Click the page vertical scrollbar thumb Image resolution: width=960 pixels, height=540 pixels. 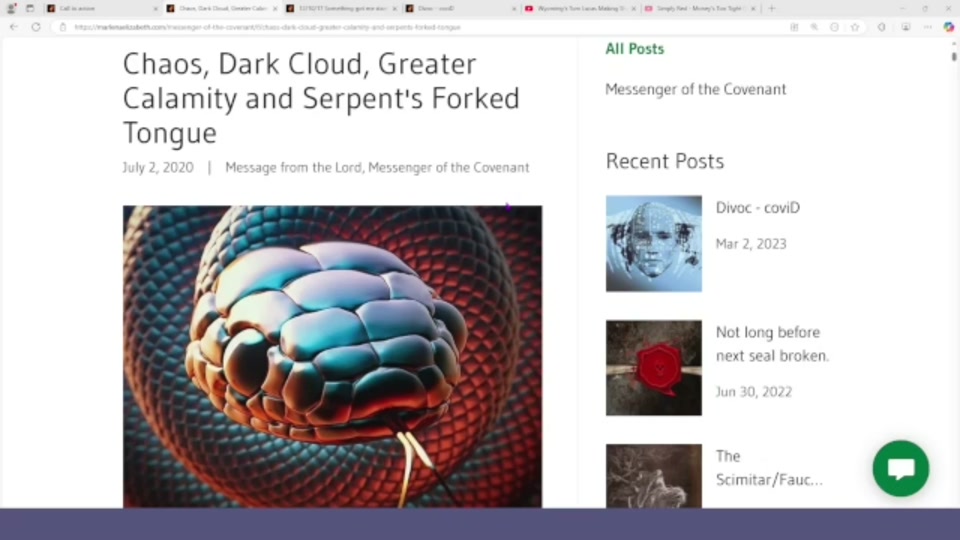pos(954,56)
